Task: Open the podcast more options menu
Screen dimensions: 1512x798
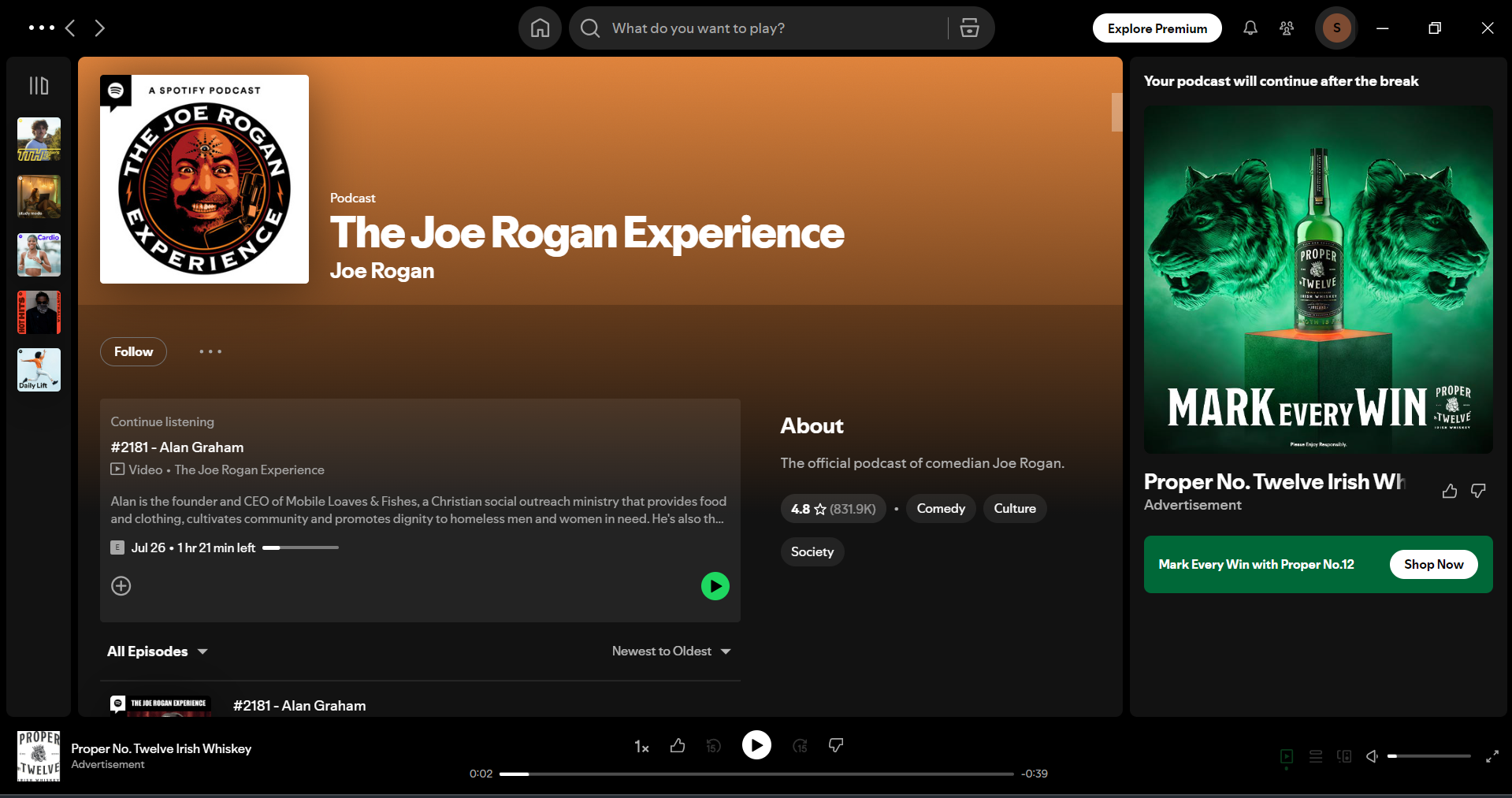Action: [210, 352]
